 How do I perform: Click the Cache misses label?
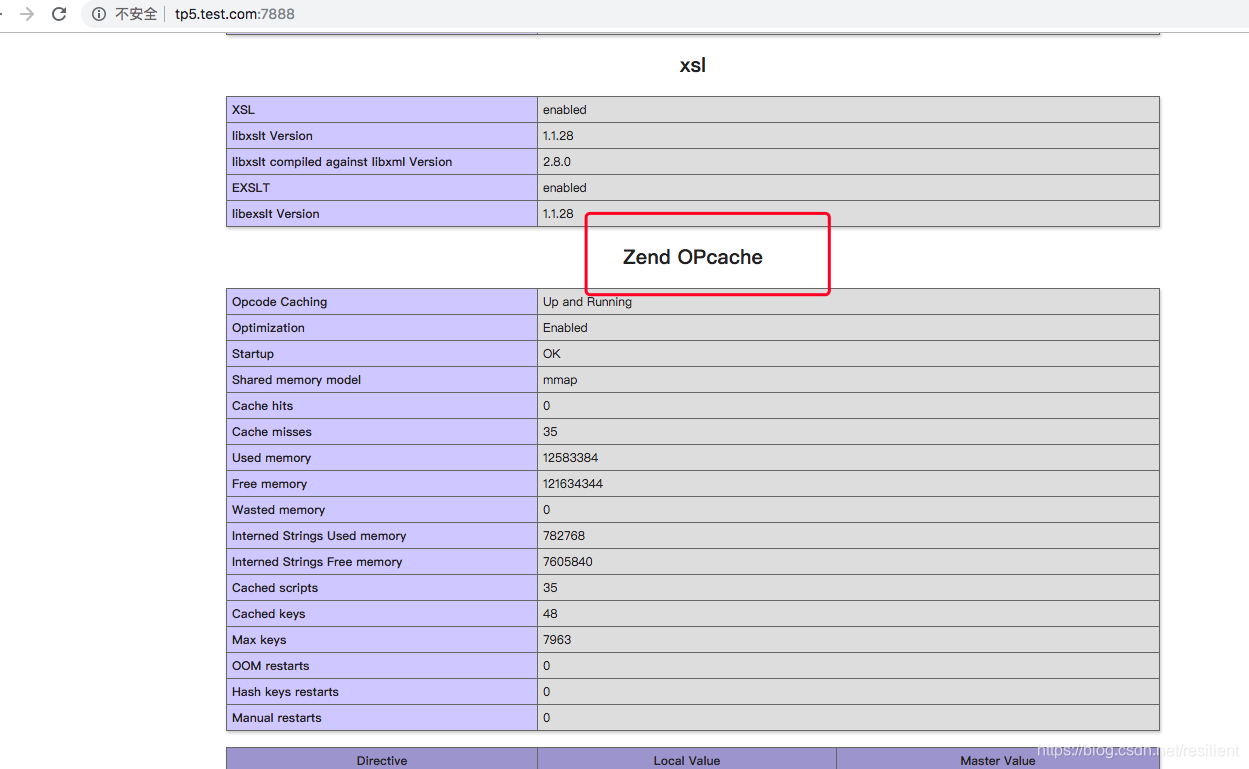272,432
